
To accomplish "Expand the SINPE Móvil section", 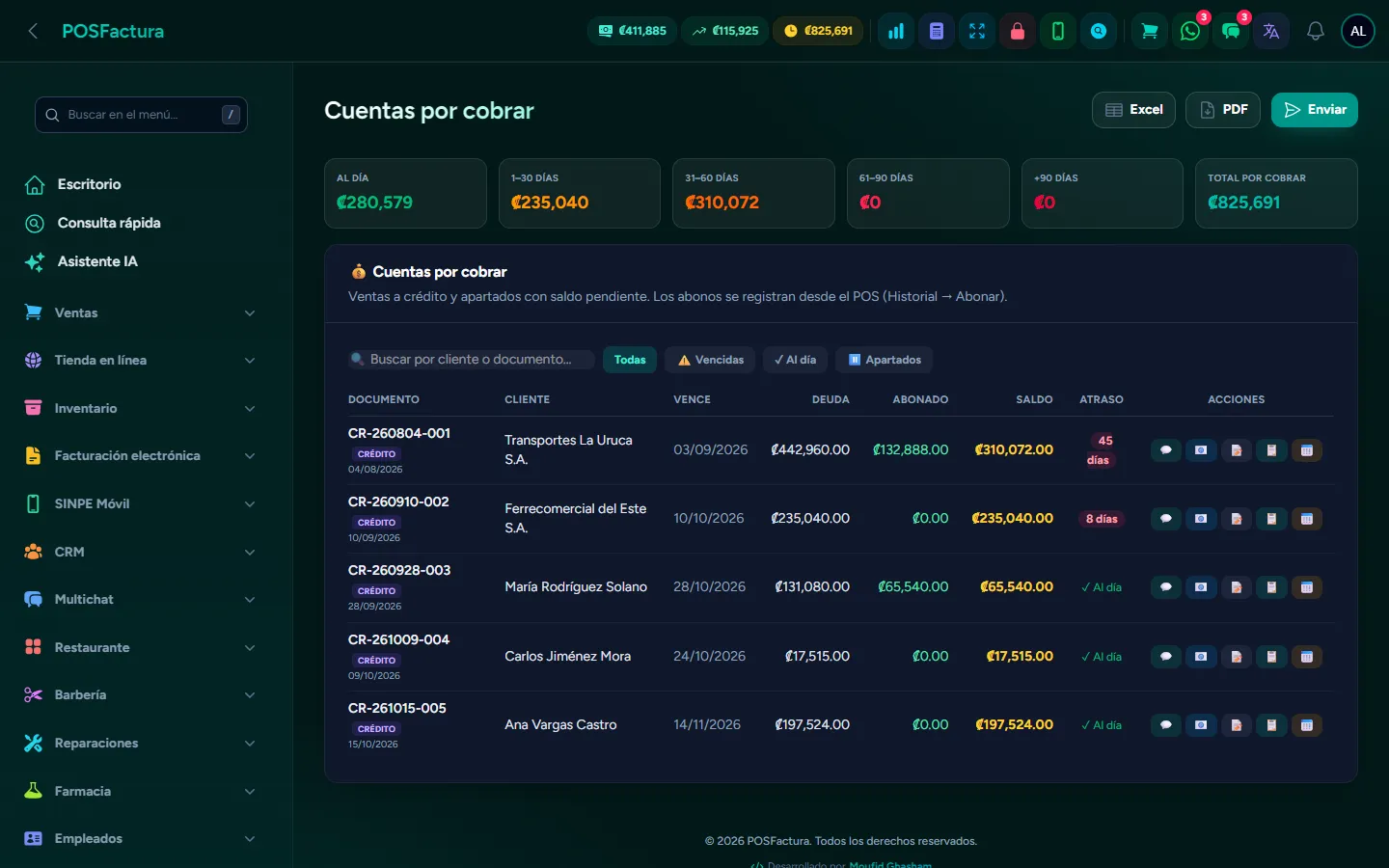I will click(x=141, y=503).
